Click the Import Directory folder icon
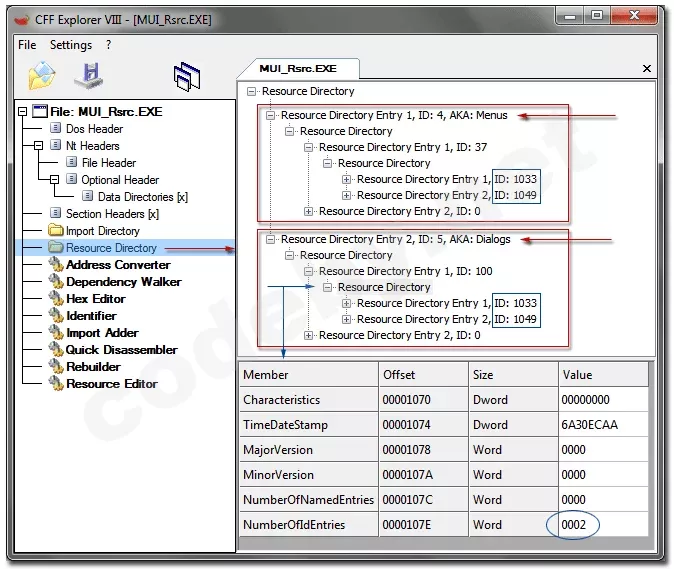 pyautogui.click(x=55, y=230)
